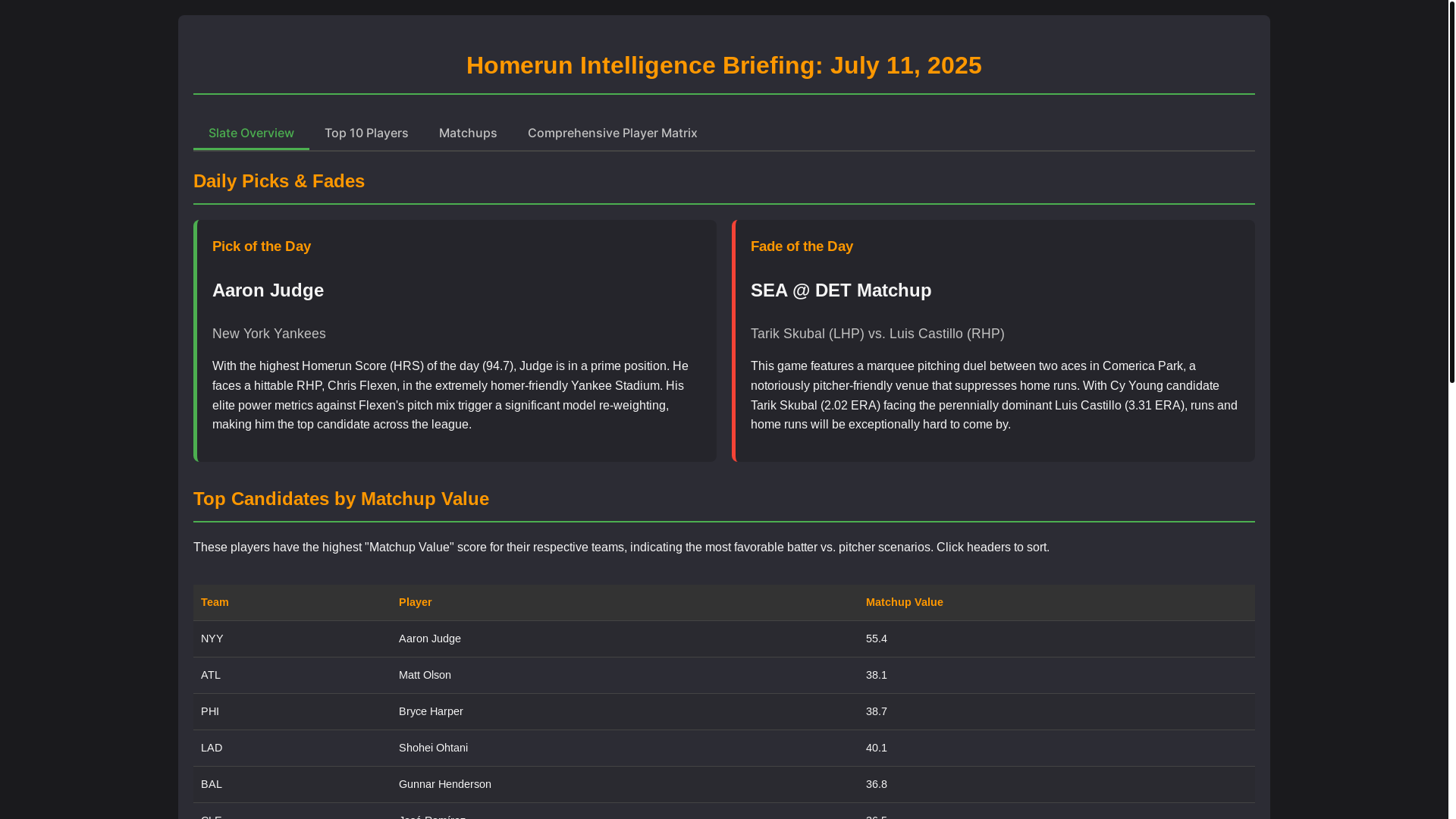Click Bryce Harper player cell

[625, 711]
